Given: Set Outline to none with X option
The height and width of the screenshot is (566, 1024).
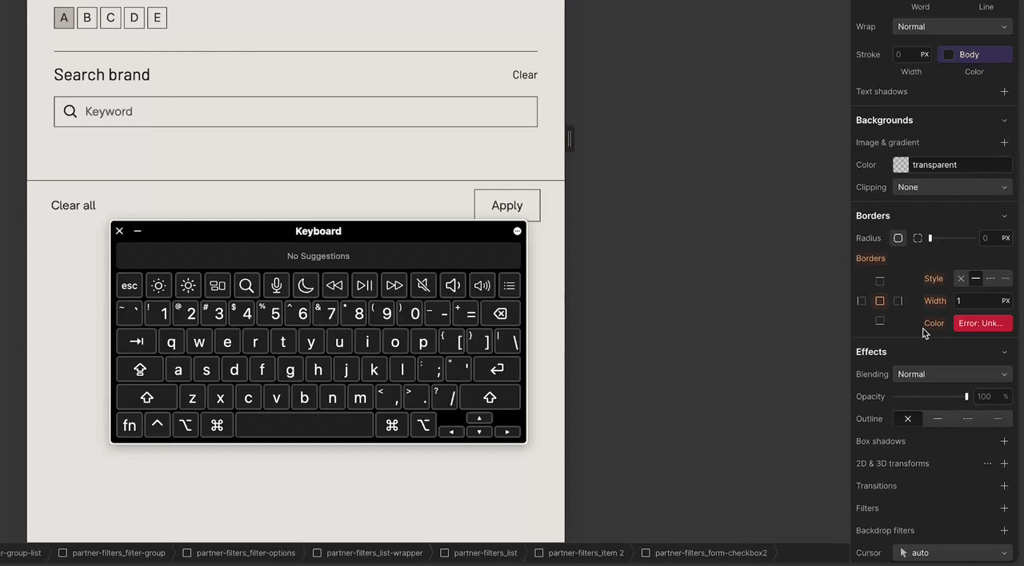Looking at the screenshot, I should tap(908, 419).
